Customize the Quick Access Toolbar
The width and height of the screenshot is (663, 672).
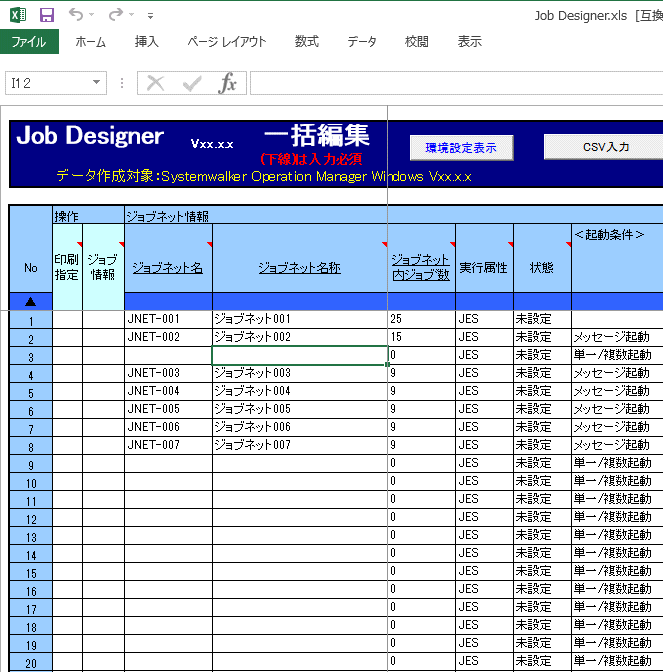click(x=150, y=16)
